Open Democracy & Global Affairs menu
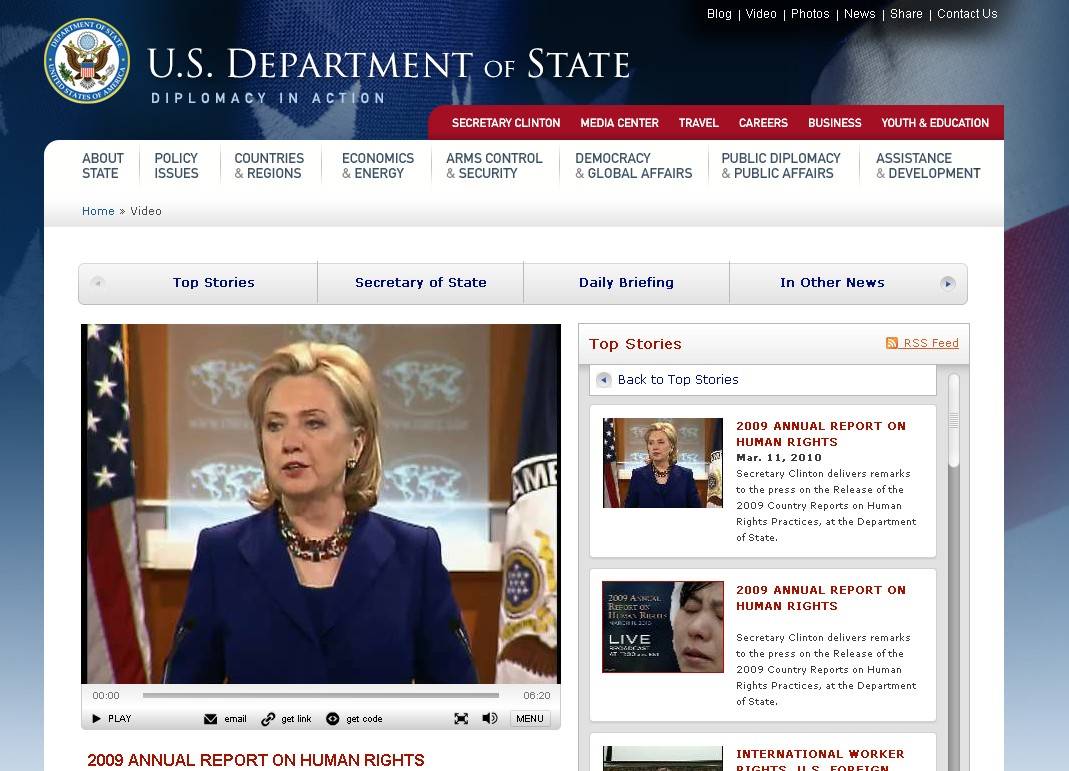Screen dimensions: 1069x771 [633, 166]
